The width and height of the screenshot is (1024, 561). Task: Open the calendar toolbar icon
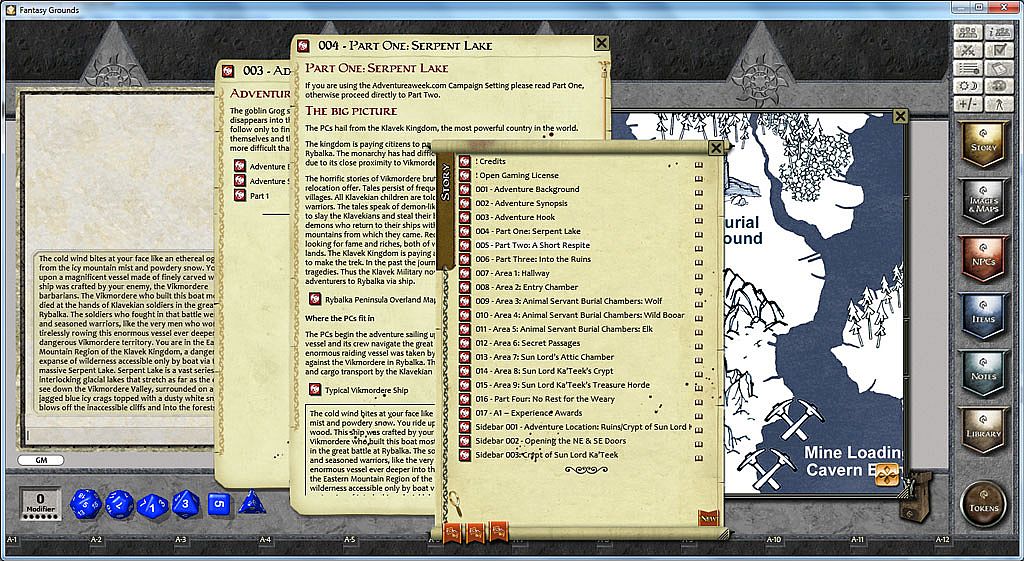[x=998, y=68]
